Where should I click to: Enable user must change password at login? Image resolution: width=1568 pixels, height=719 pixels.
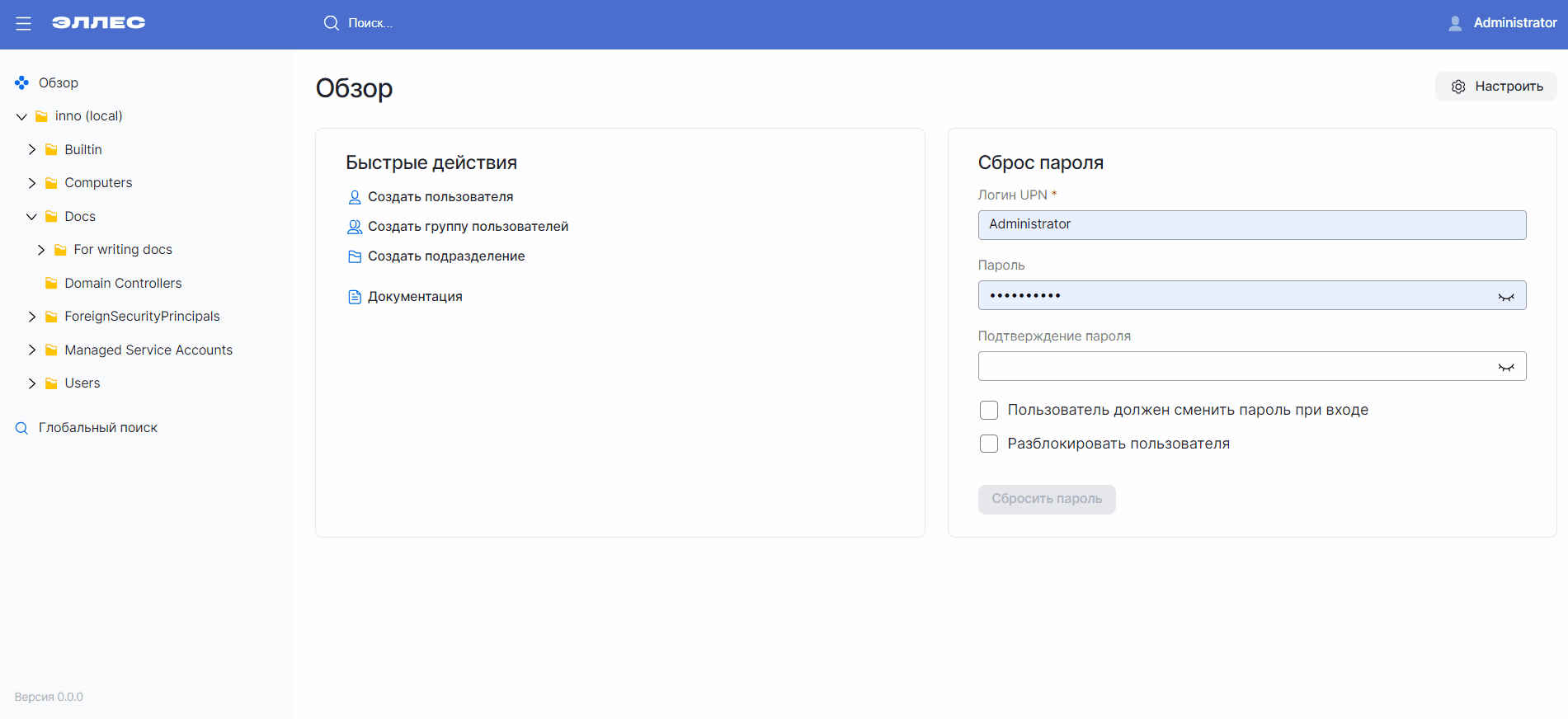pos(988,410)
